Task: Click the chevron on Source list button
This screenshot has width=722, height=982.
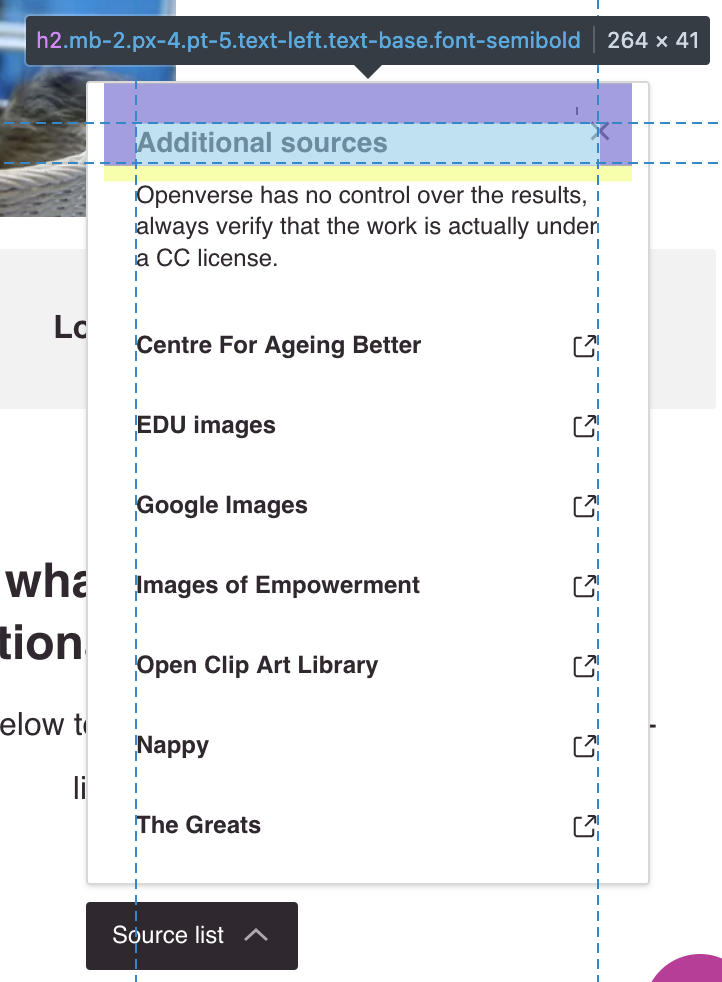Action: 256,936
